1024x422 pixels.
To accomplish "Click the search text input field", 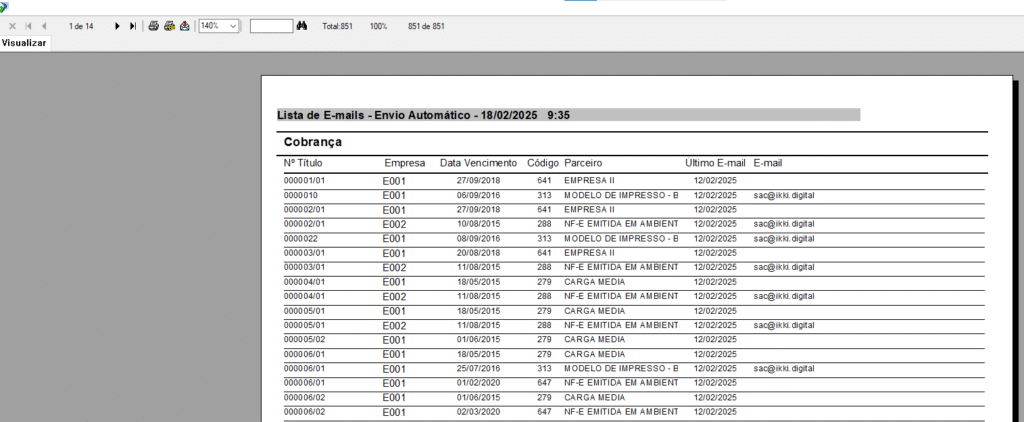I will [x=271, y=26].
